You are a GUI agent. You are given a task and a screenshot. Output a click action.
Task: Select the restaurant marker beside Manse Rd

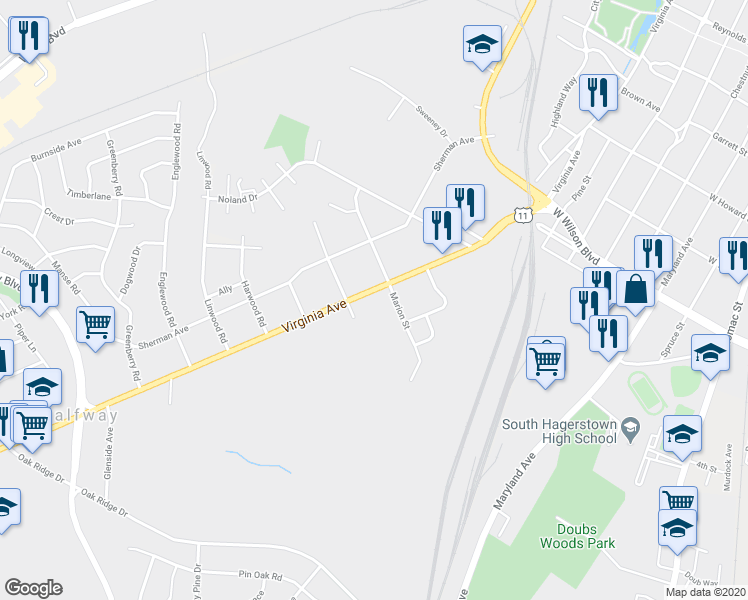(40, 292)
